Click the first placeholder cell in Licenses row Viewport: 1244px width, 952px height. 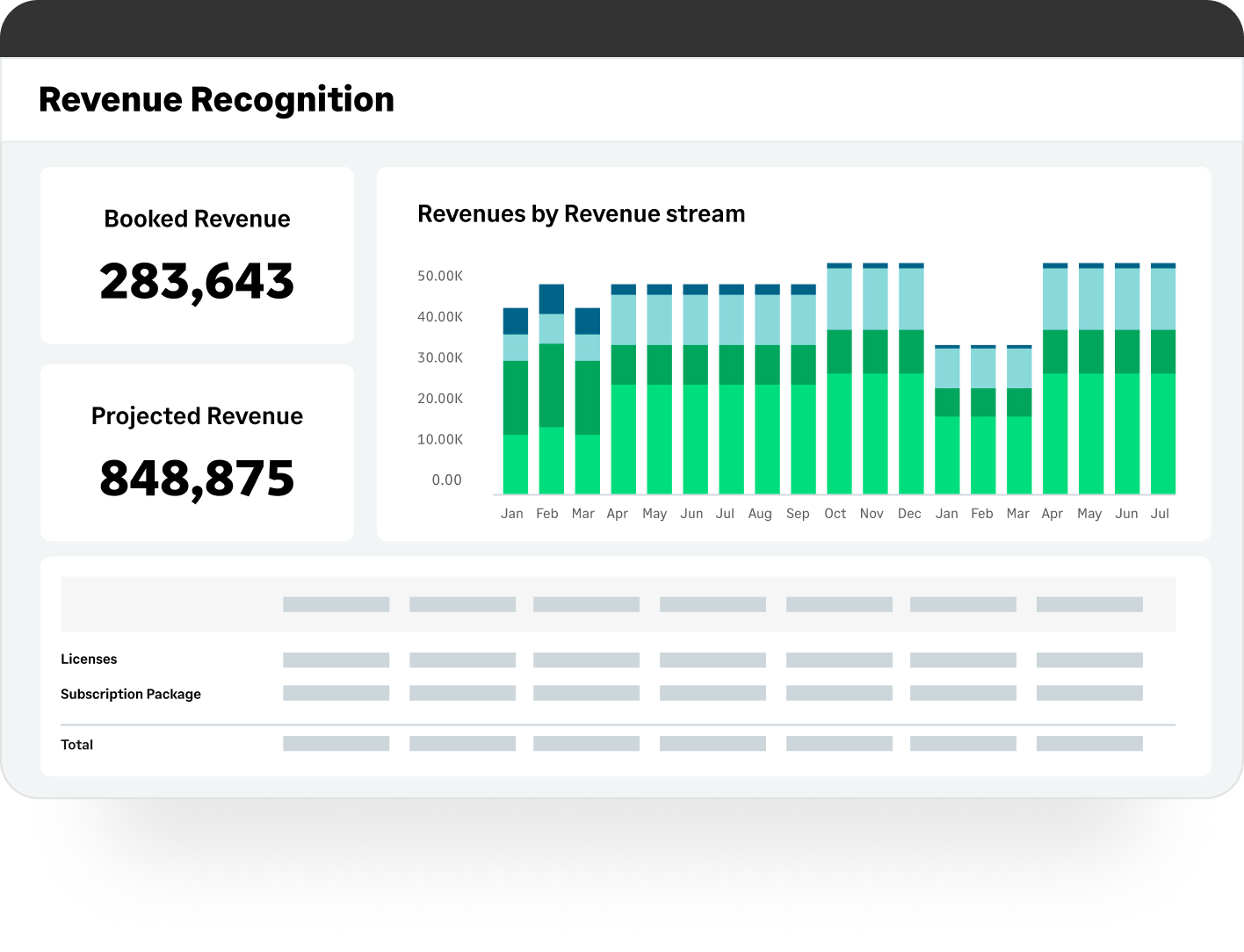tap(336, 660)
